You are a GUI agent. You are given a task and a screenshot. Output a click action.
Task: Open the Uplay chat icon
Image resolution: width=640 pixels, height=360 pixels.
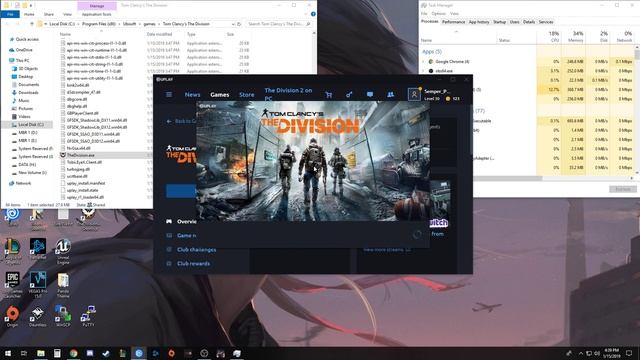point(370,94)
